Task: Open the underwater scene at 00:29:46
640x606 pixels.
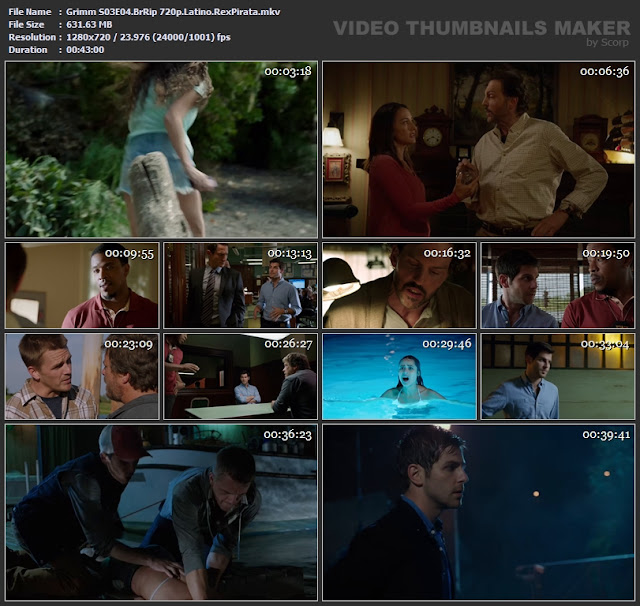Action: [x=399, y=376]
